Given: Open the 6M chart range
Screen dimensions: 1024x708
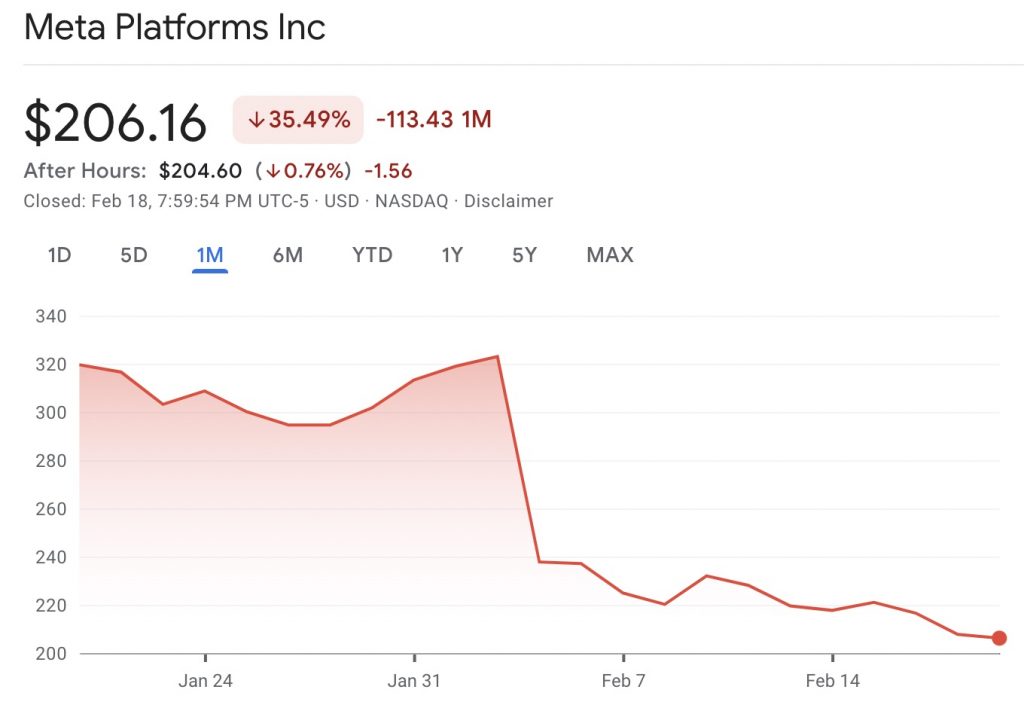Looking at the screenshot, I should [x=287, y=255].
